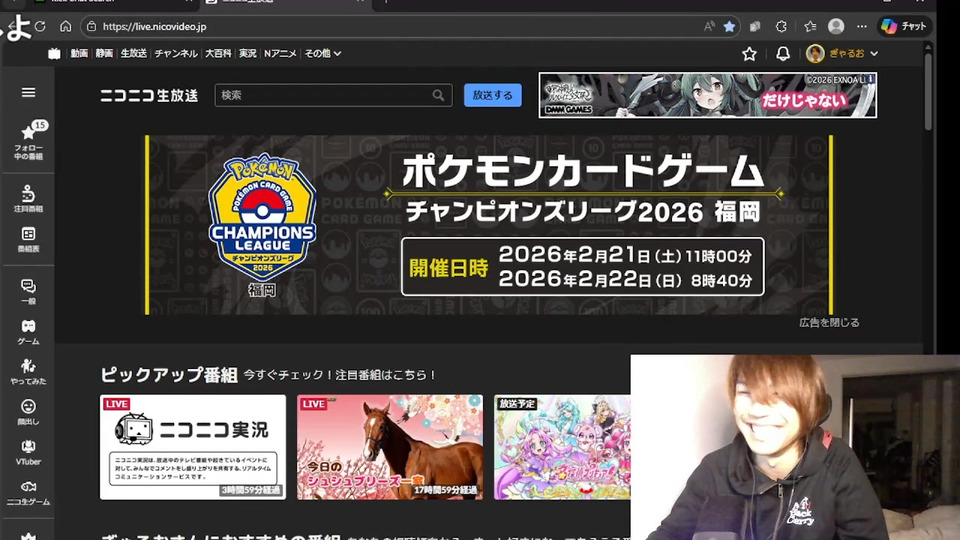Open the チャンネル menu item
The height and width of the screenshot is (540, 960).
point(176,53)
